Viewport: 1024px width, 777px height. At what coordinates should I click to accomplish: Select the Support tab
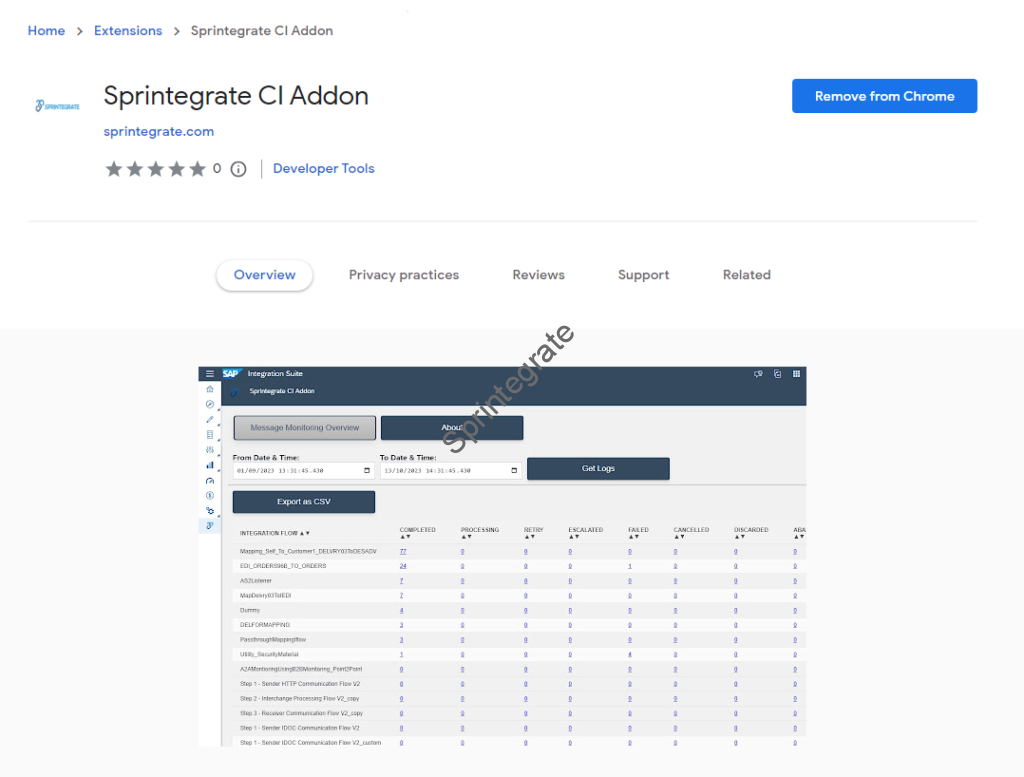pos(643,275)
